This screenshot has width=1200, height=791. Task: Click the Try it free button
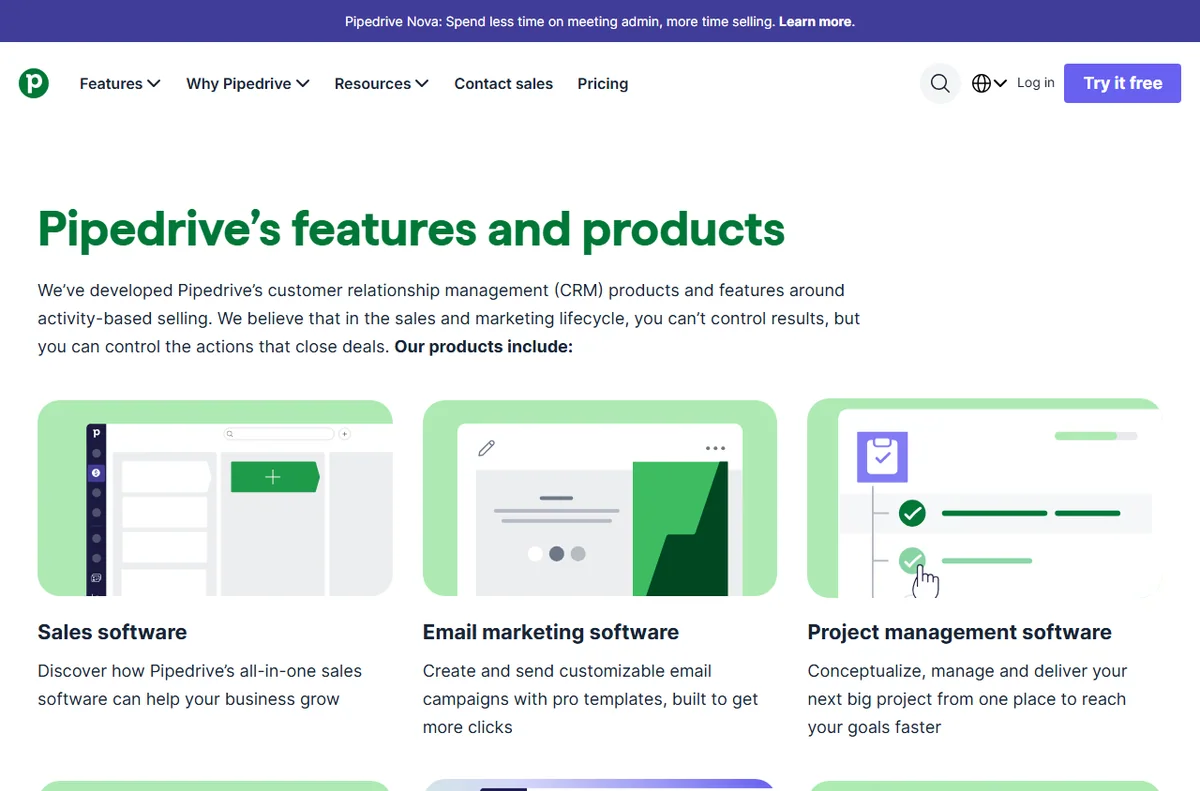coord(1122,83)
